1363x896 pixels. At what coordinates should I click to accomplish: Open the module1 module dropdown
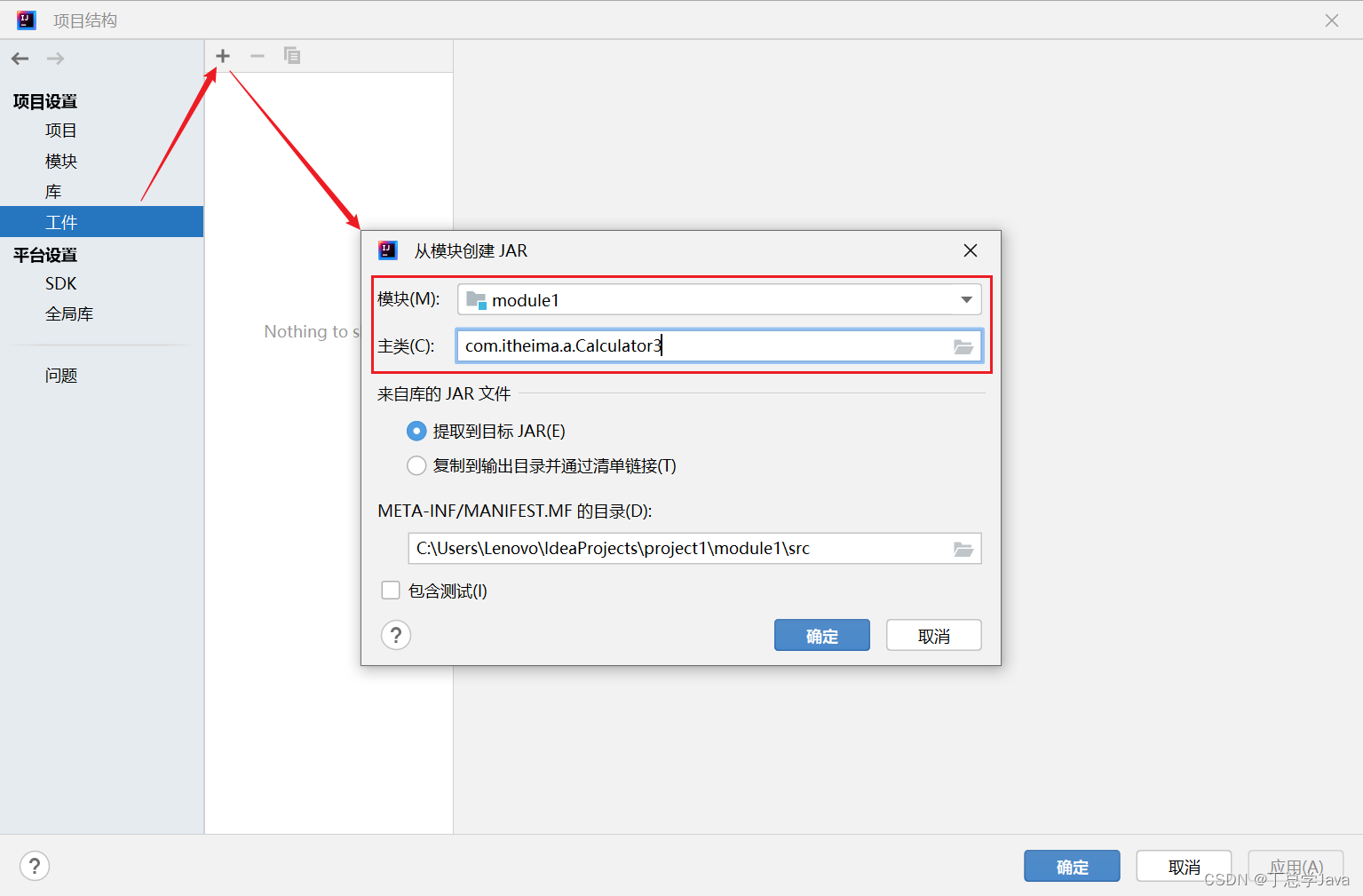point(719,299)
